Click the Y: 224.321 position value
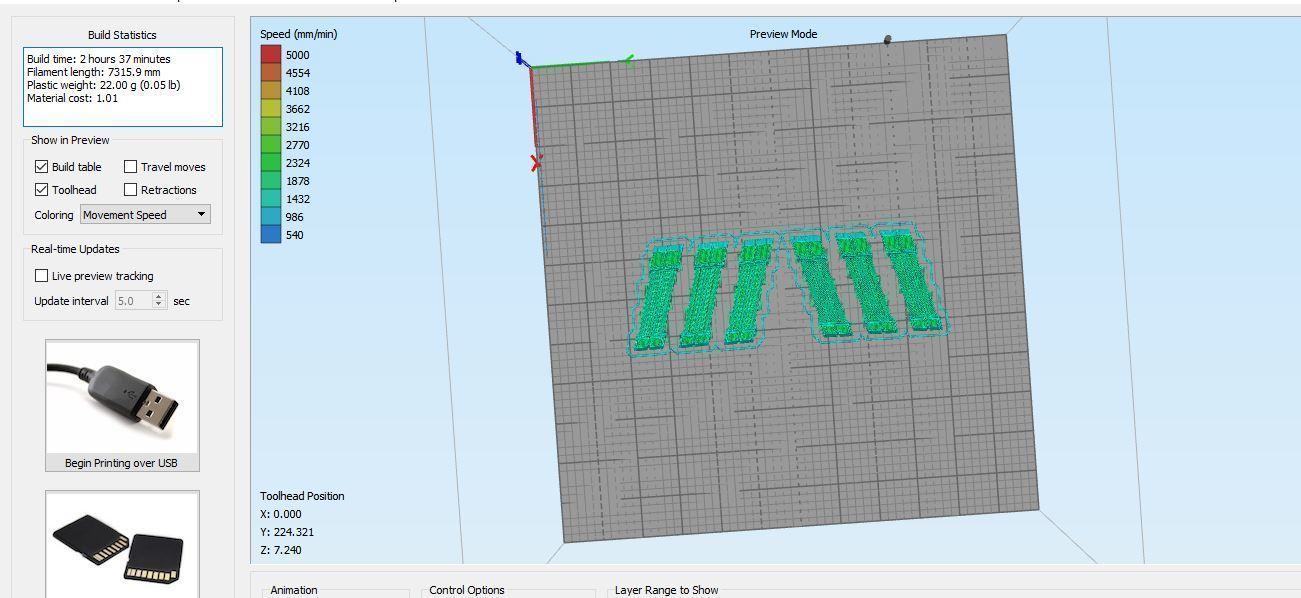This screenshot has height=598, width=1301. tap(287, 532)
